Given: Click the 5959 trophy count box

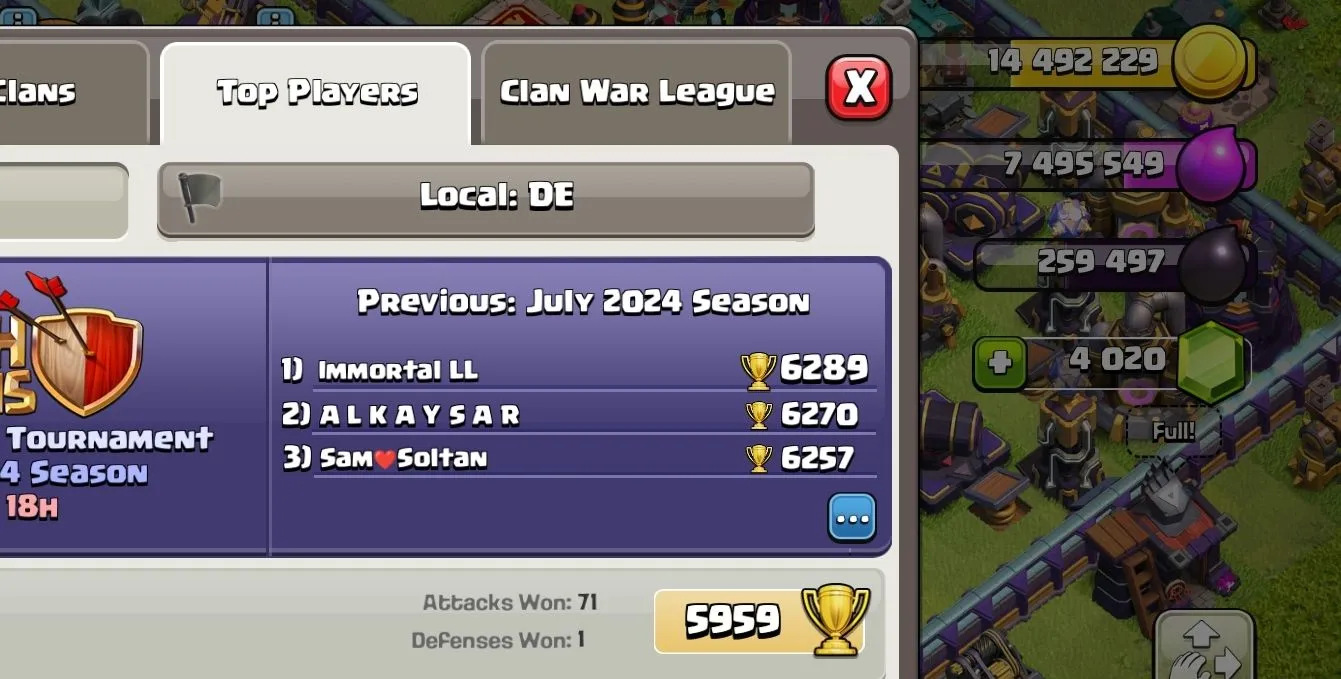Looking at the screenshot, I should [x=760, y=621].
